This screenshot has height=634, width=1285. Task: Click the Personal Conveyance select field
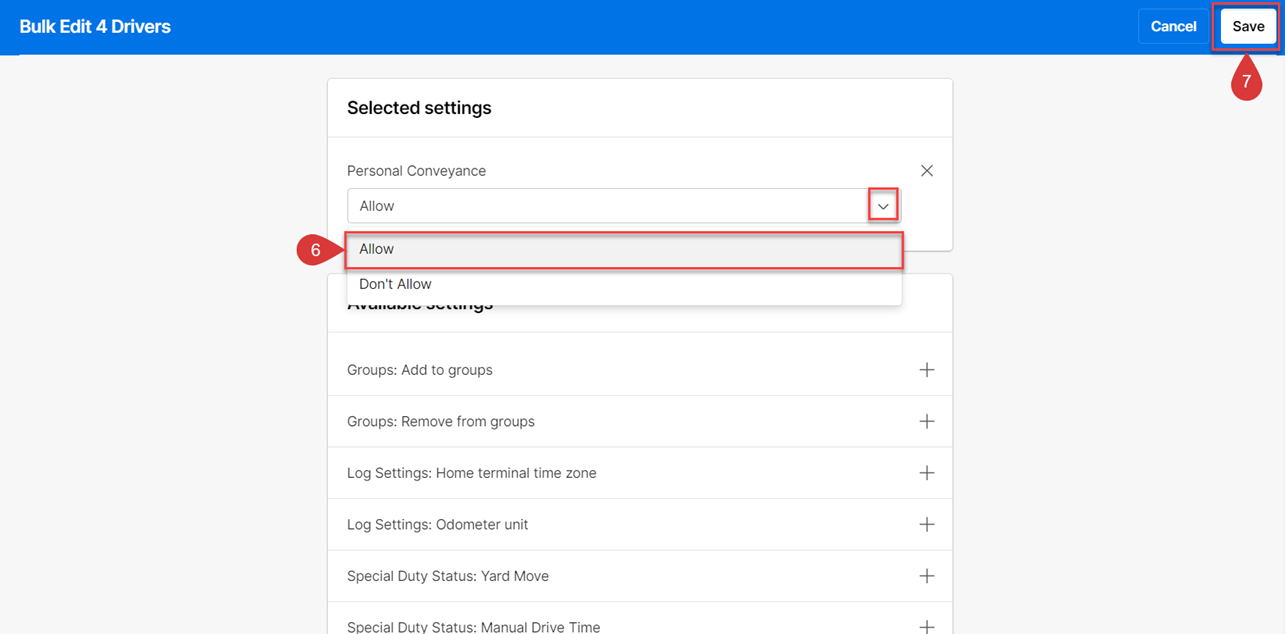point(607,206)
